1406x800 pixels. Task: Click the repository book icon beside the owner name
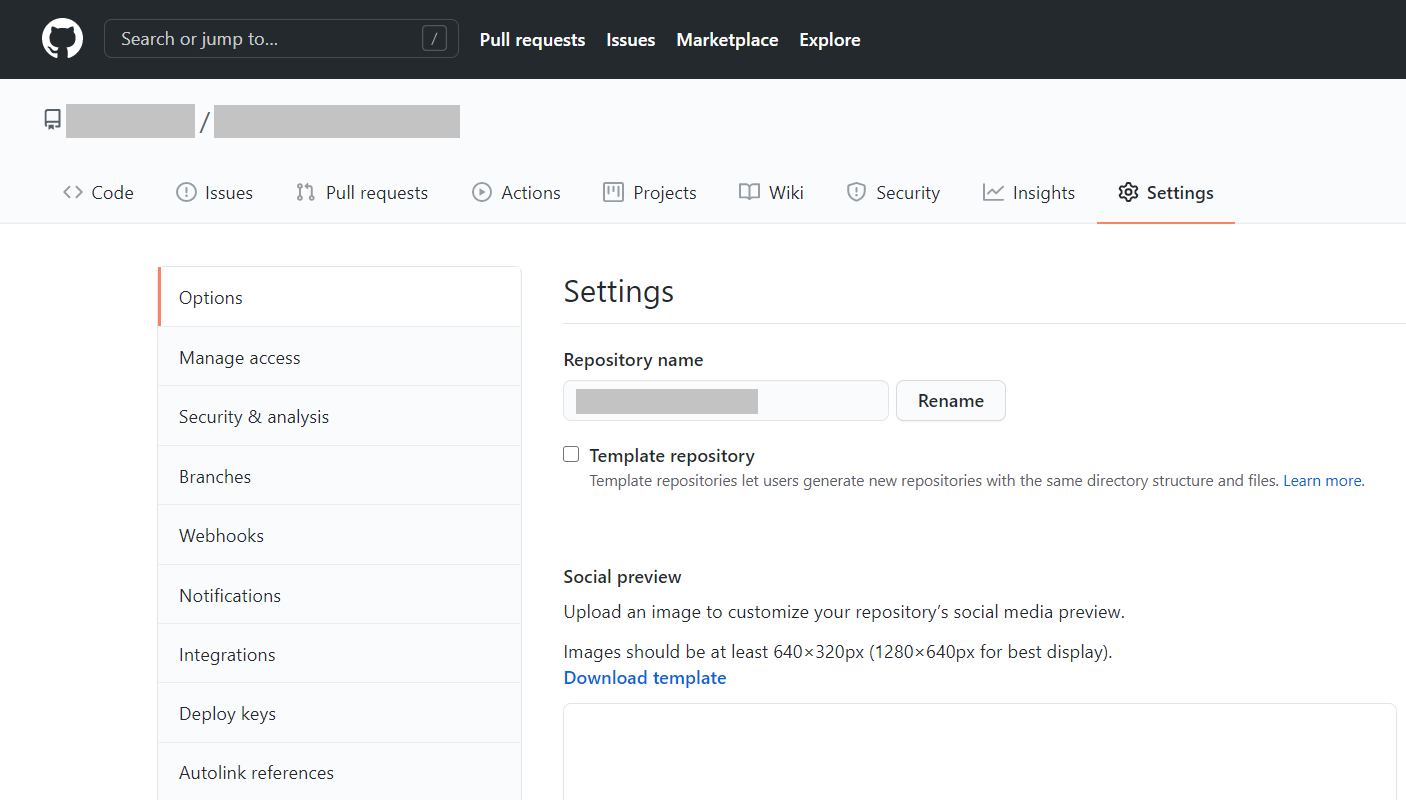pyautogui.click(x=52, y=120)
